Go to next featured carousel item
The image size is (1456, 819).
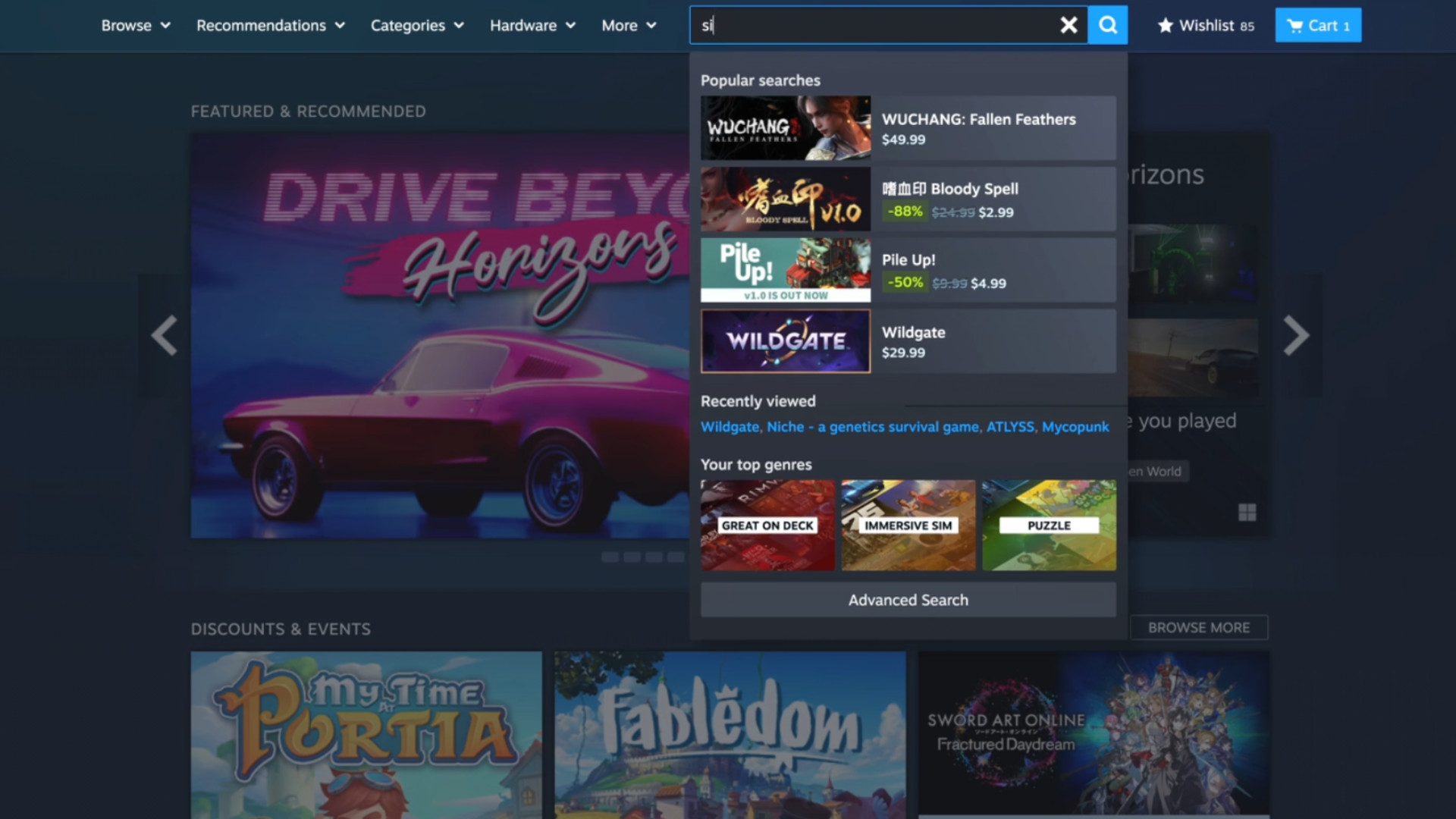coord(1296,335)
